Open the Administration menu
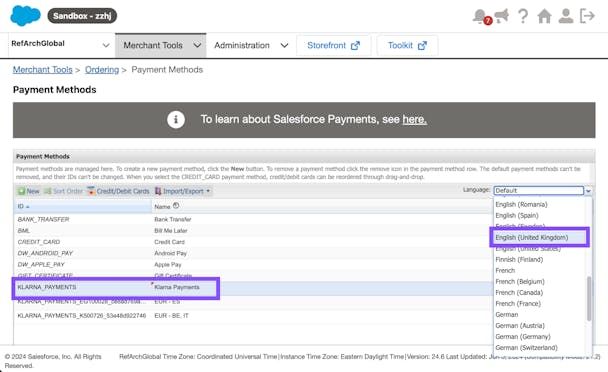Viewport: 608px width, 372px height. pos(251,45)
